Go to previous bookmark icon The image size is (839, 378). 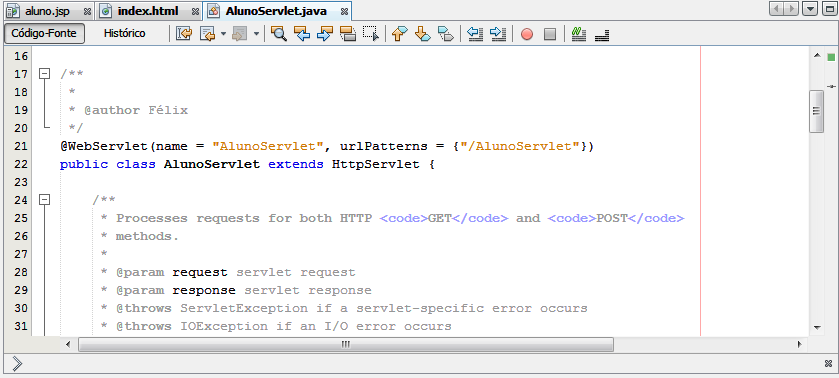point(399,34)
